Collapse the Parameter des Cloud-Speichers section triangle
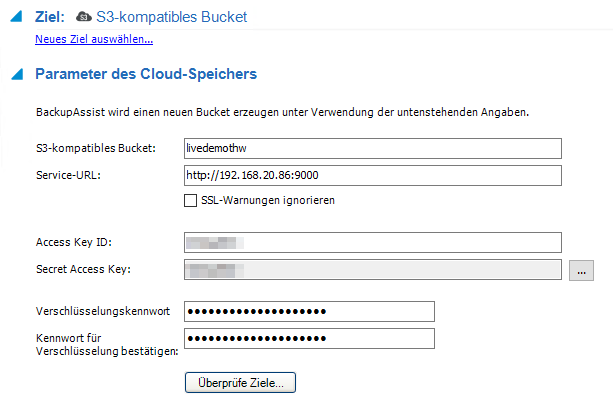This screenshot has height=403, width=613. pyautogui.click(x=17, y=75)
